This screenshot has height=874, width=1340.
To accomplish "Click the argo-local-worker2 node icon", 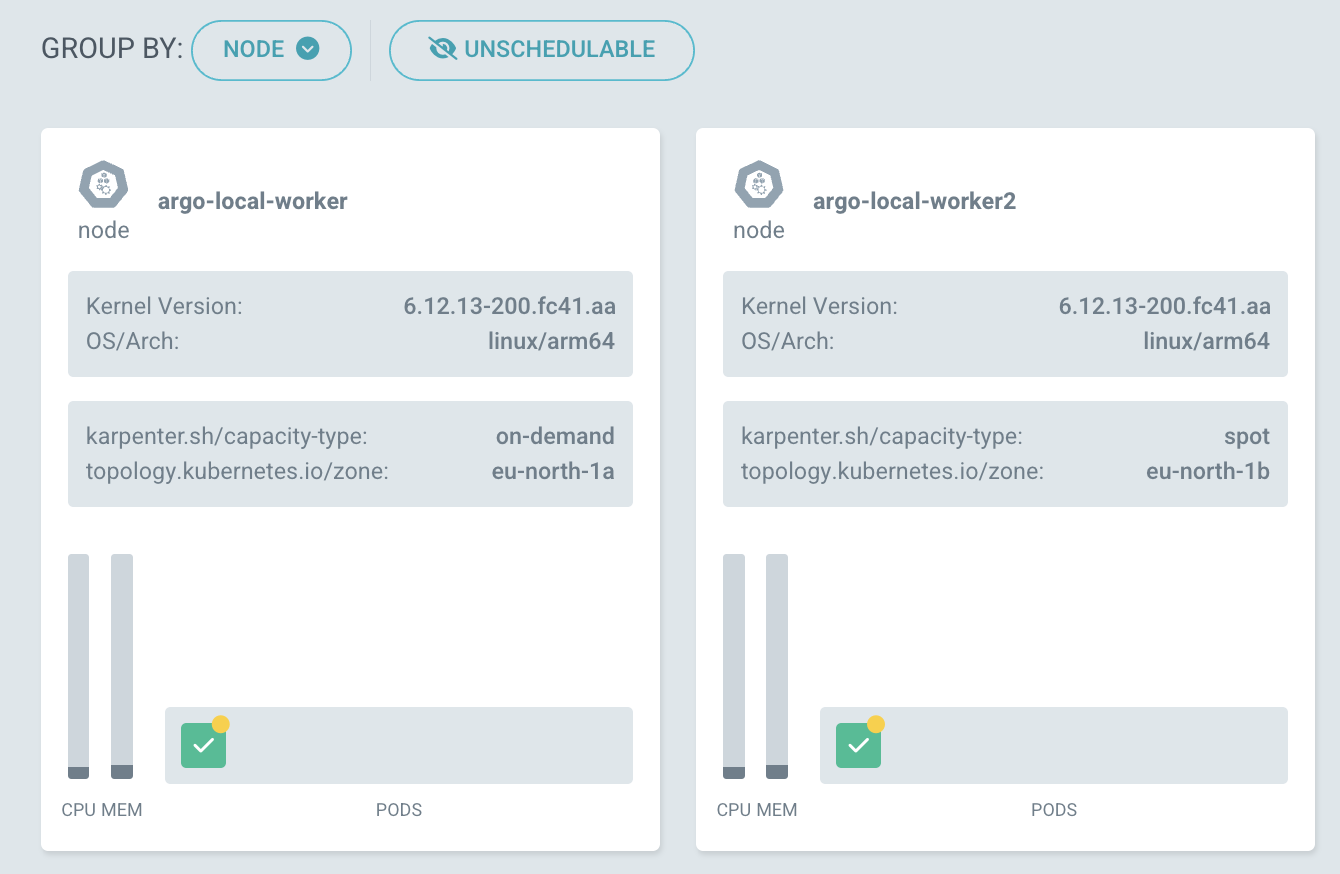I will (759, 185).
